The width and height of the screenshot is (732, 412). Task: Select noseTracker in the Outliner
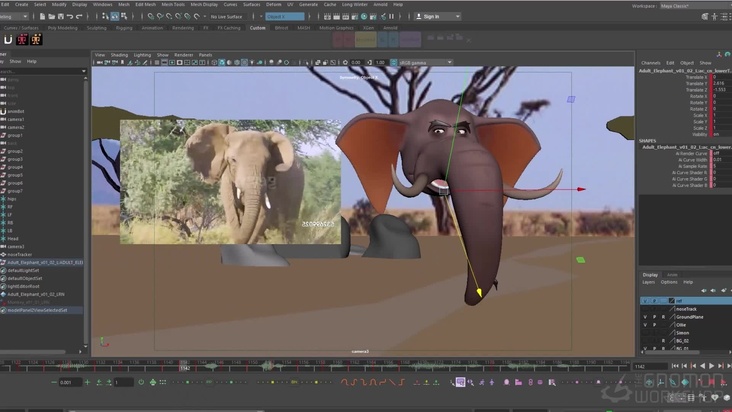20,254
